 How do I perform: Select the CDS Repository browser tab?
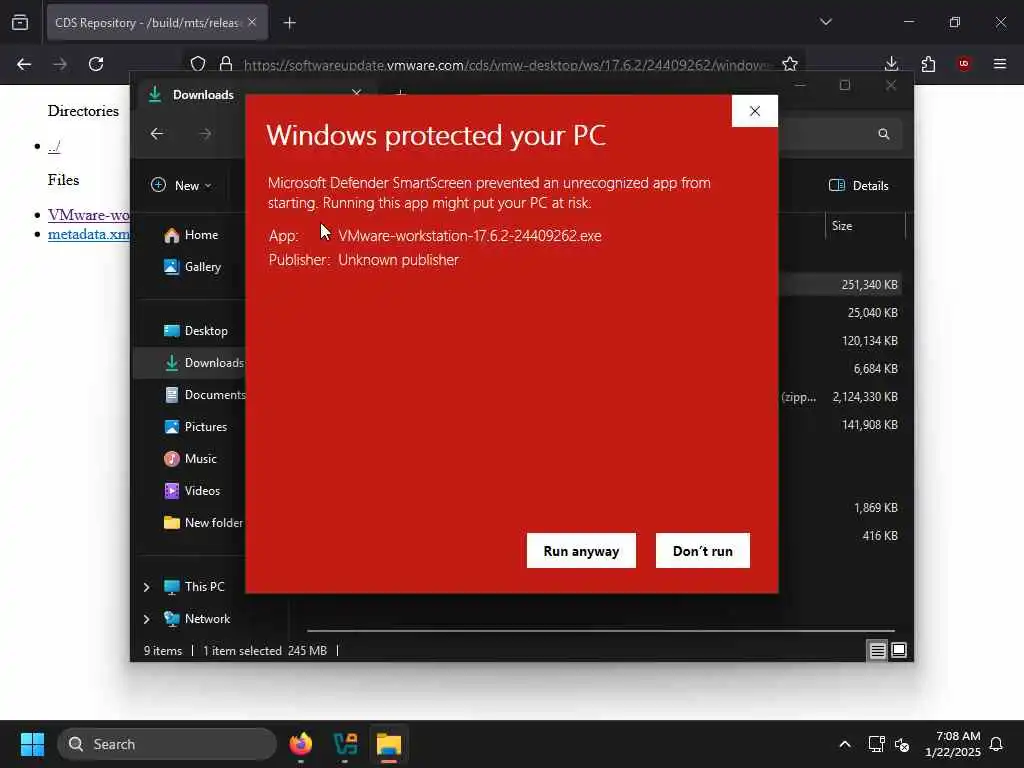pyautogui.click(x=157, y=22)
